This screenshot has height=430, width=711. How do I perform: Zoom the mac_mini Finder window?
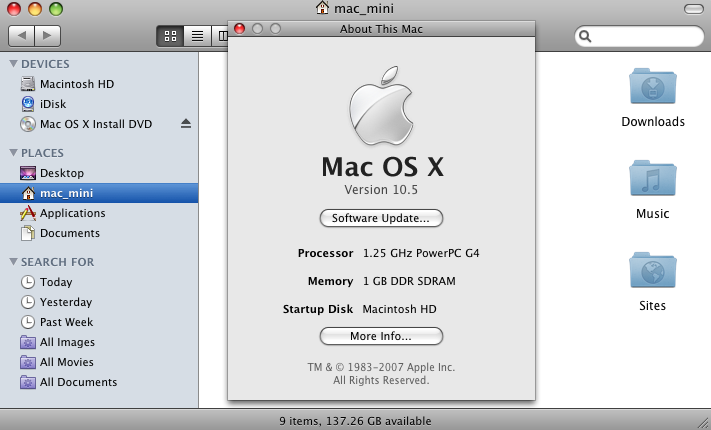[56, 8]
